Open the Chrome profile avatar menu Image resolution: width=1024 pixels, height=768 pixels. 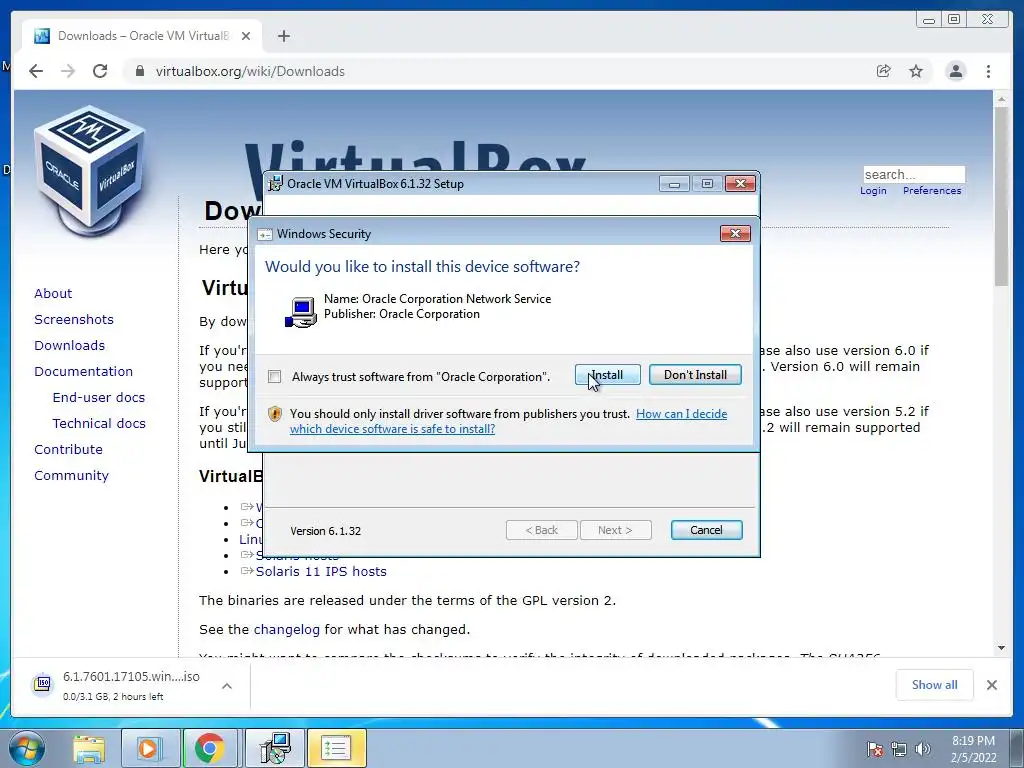click(956, 71)
